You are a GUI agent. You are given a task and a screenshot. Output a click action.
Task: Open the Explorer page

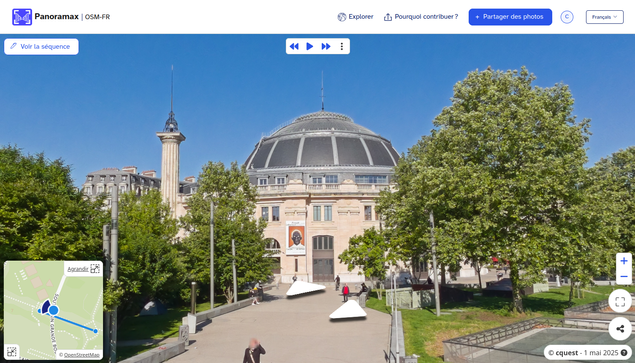355,17
